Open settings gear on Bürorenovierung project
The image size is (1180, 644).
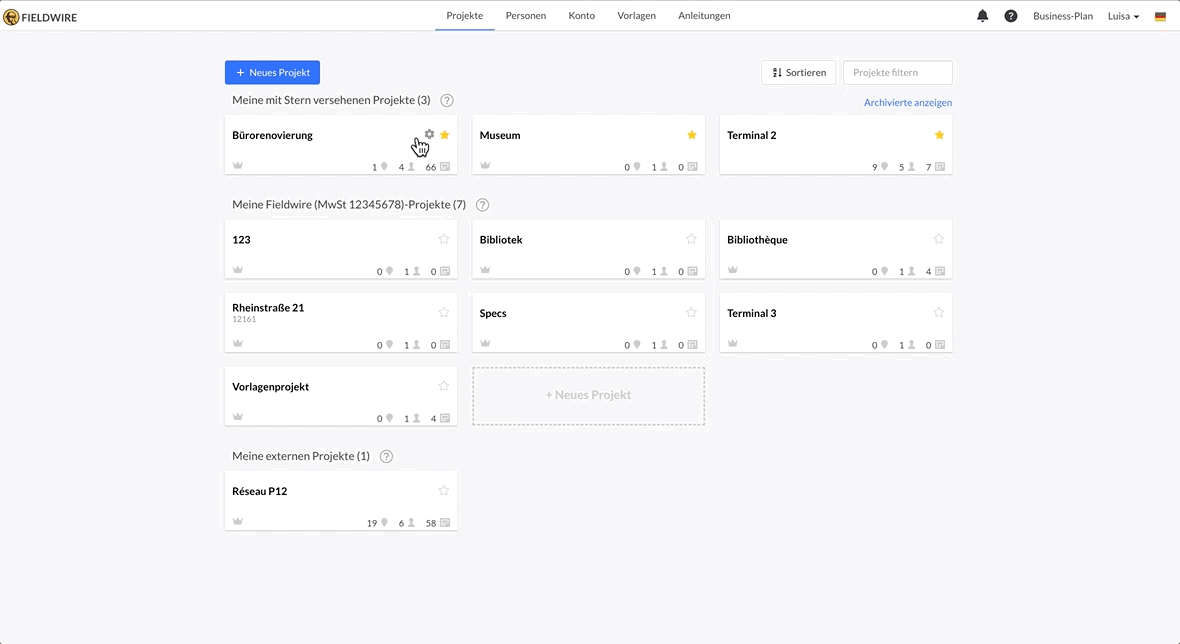click(x=429, y=134)
